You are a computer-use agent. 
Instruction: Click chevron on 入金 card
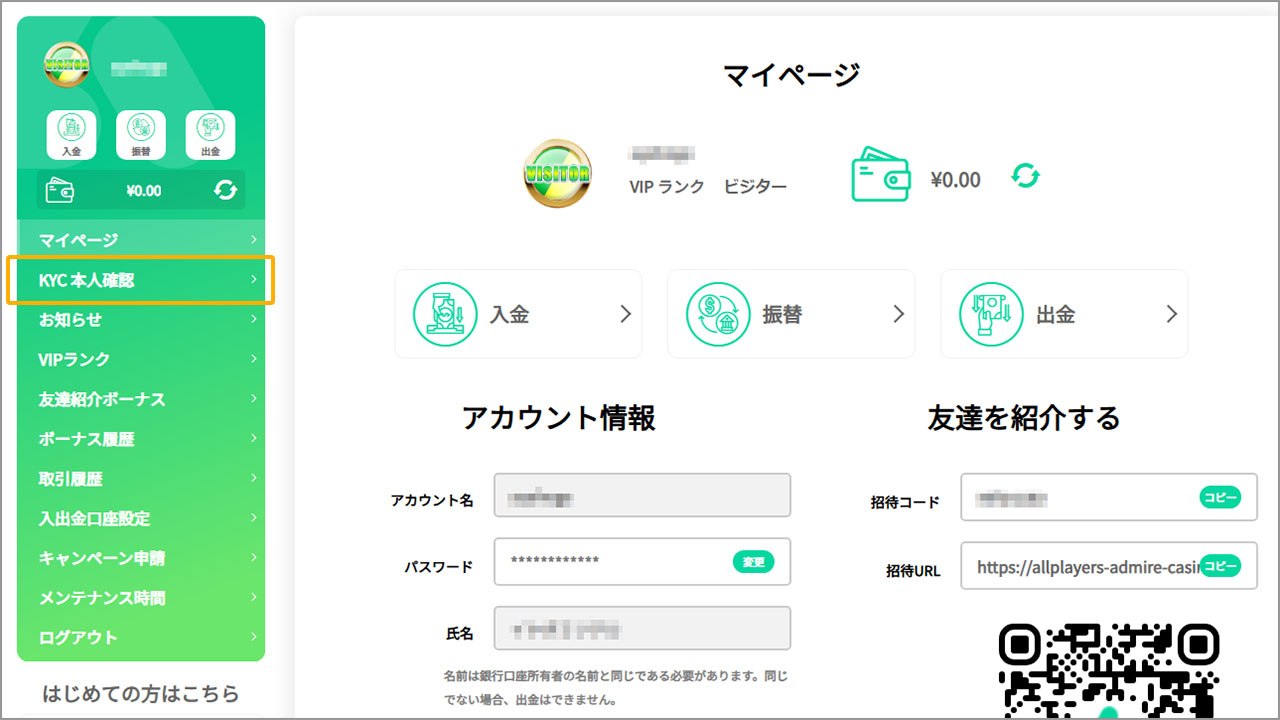pos(625,314)
